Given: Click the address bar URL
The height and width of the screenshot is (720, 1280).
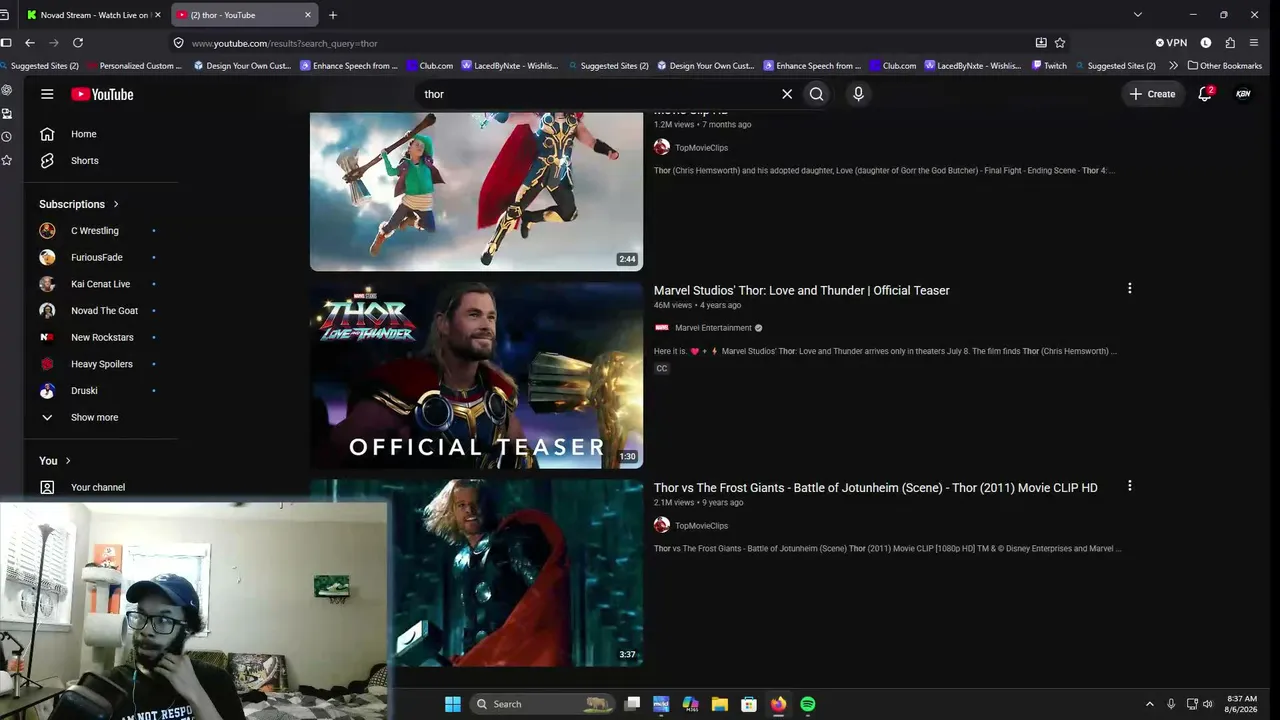Looking at the screenshot, I should pyautogui.click(x=285, y=44).
